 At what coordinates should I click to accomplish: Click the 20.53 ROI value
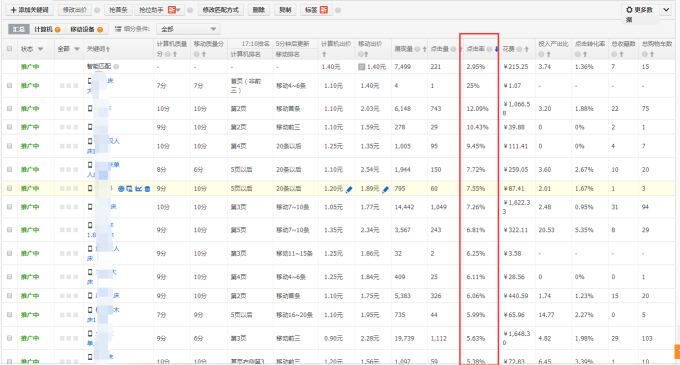tap(546, 230)
